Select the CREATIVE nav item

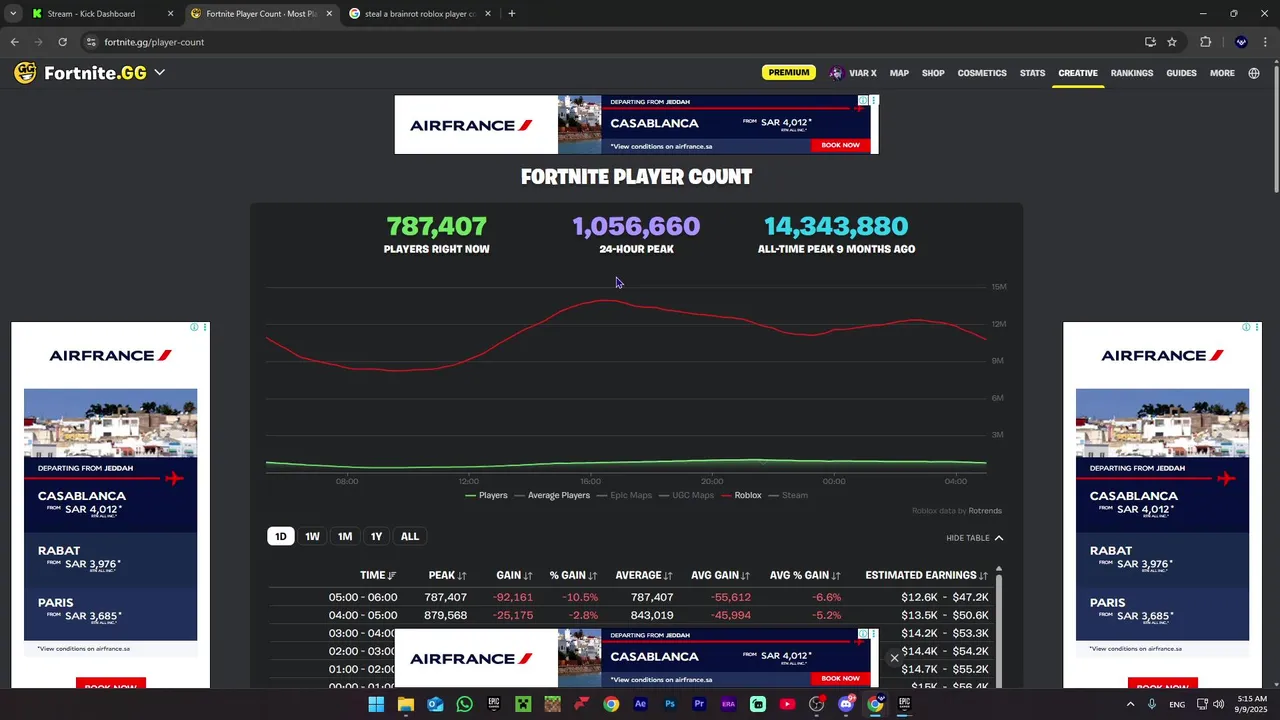pos(1078,73)
